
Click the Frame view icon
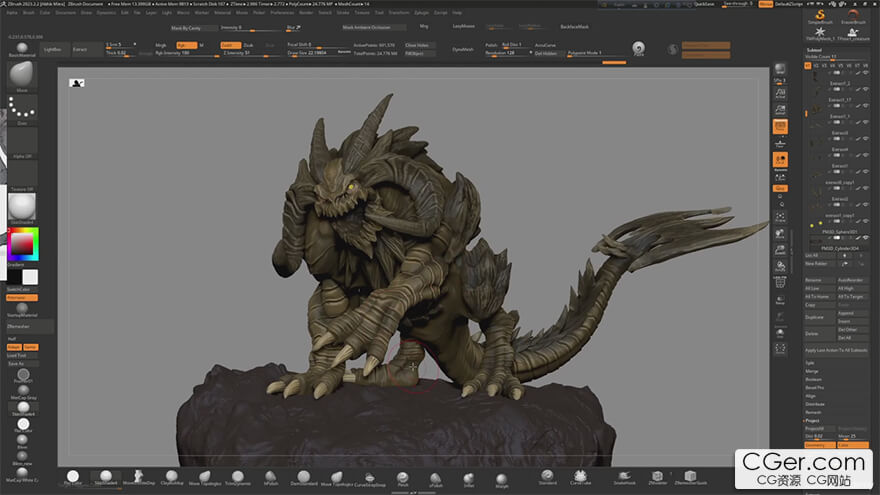pyautogui.click(x=780, y=217)
